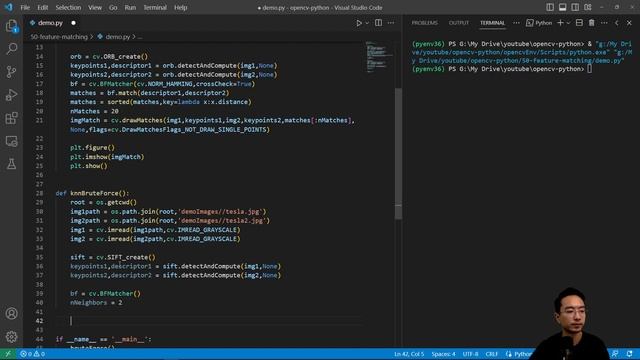This screenshot has width=640, height=360.
Task: Change indentation via Spaces: 4
Action: pos(443,354)
